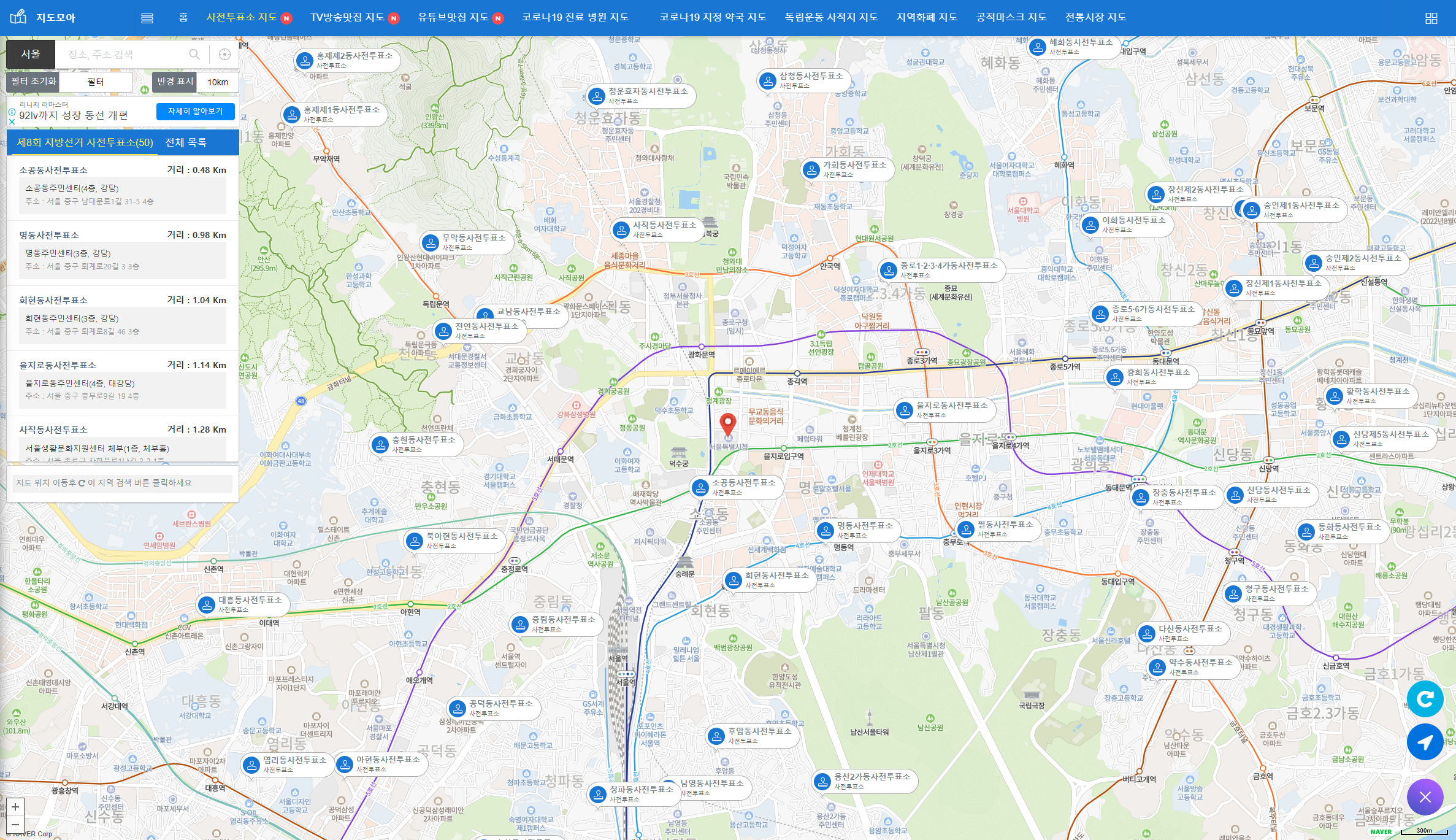The image size is (1456, 840).
Task: Open ad info icon beside banner
Action: coord(12,112)
